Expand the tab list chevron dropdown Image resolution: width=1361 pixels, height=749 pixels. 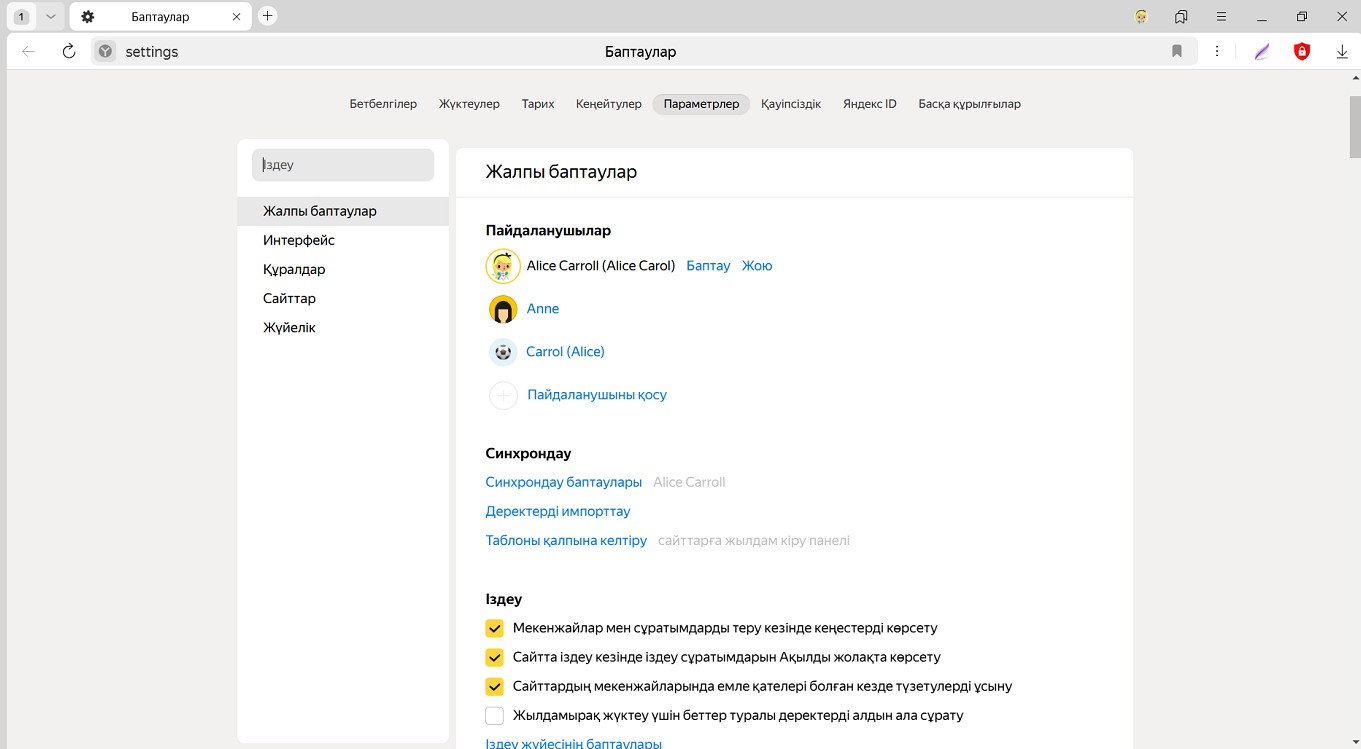(51, 17)
